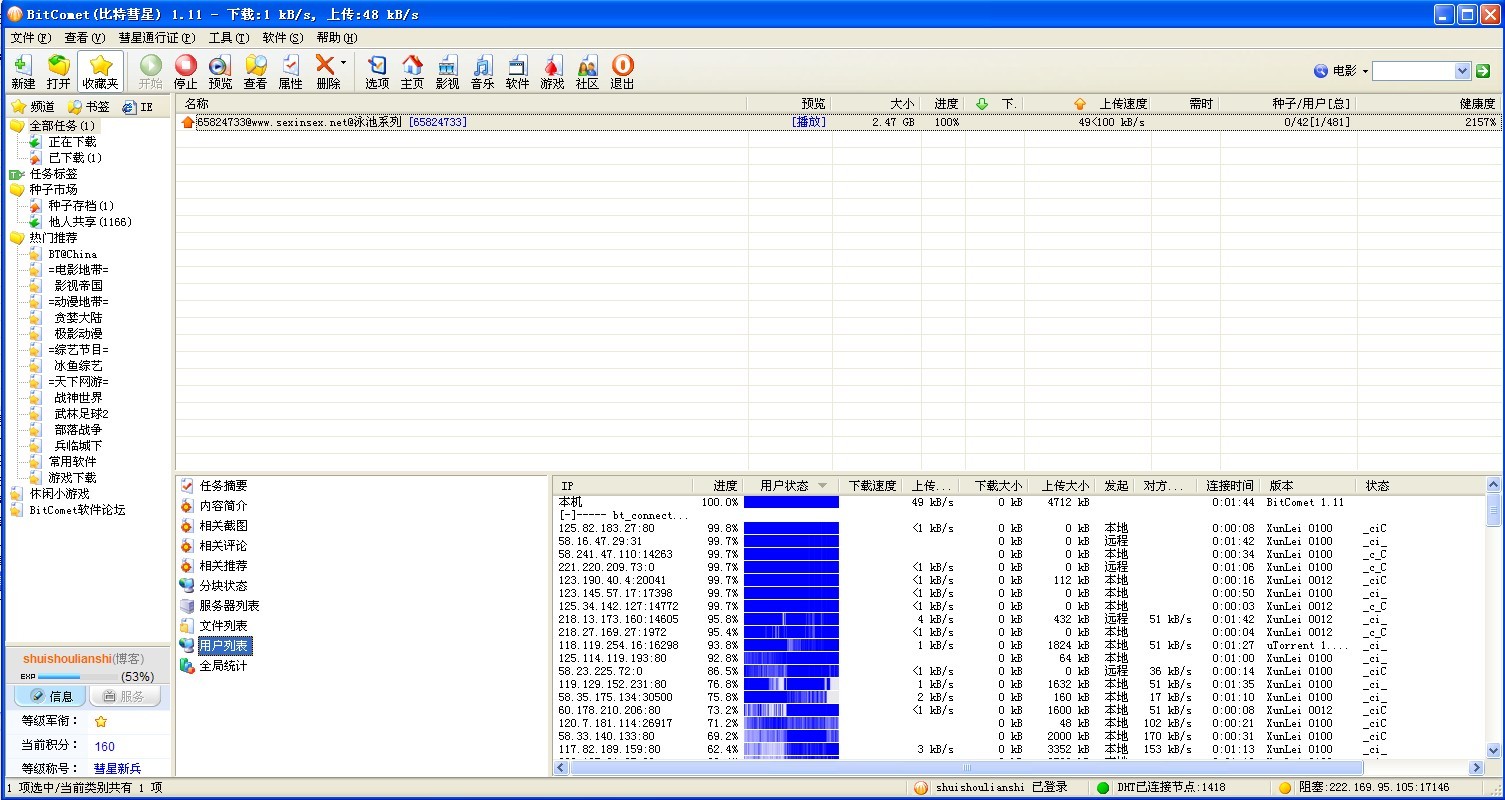The image size is (1505, 800).
Task: Open the 查看(V) menu
Action: tap(84, 38)
